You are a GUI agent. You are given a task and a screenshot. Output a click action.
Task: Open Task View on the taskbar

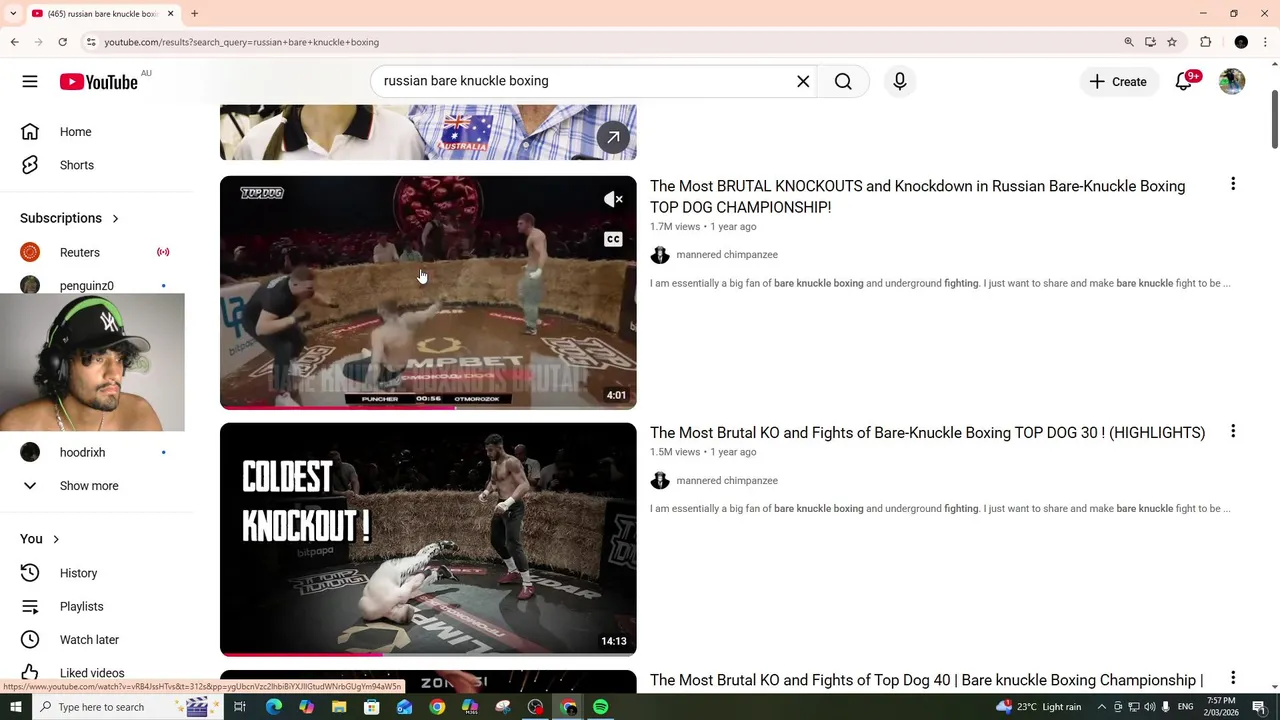tap(240, 707)
